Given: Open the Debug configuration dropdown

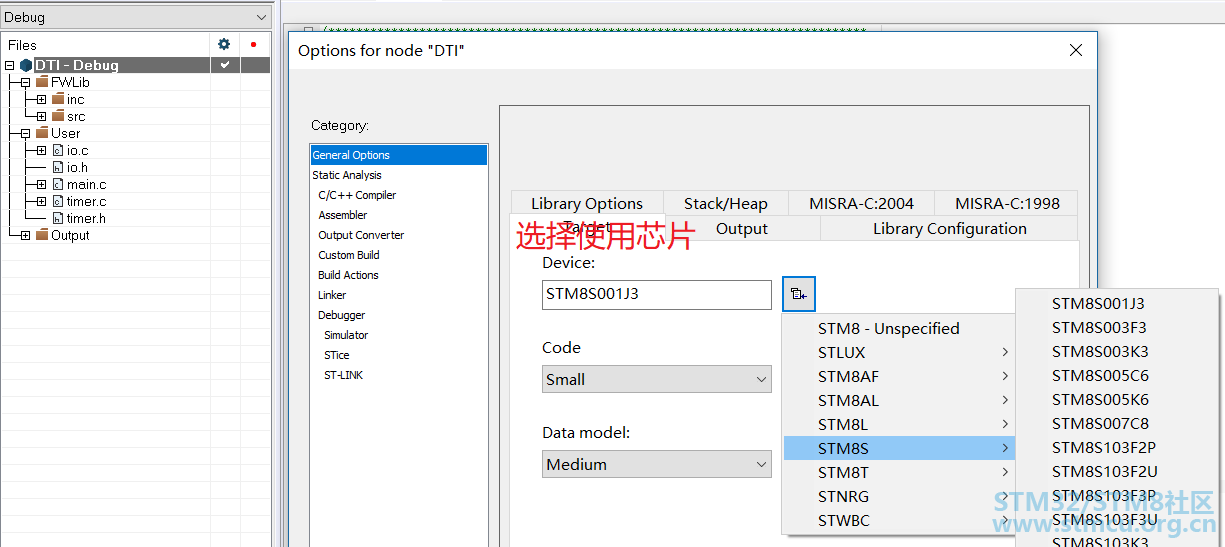Looking at the screenshot, I should coord(135,17).
